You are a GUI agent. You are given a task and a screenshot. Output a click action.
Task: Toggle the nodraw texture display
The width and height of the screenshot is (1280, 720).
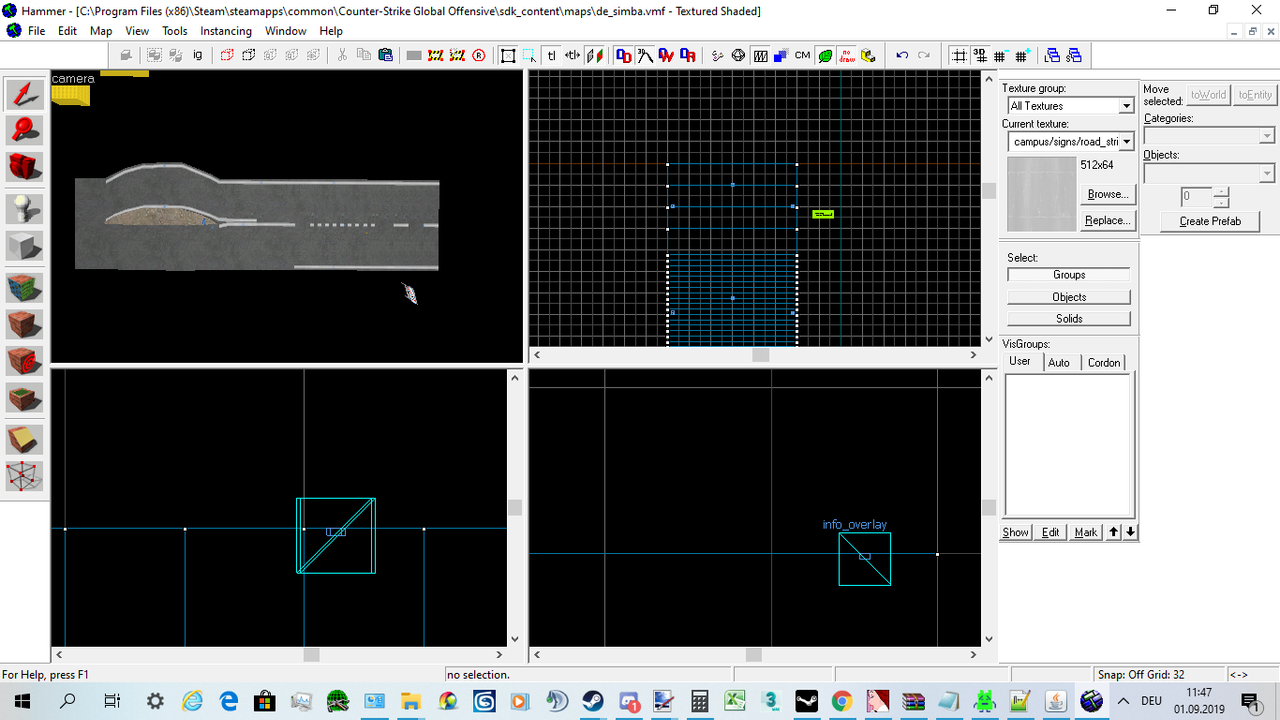pos(846,56)
